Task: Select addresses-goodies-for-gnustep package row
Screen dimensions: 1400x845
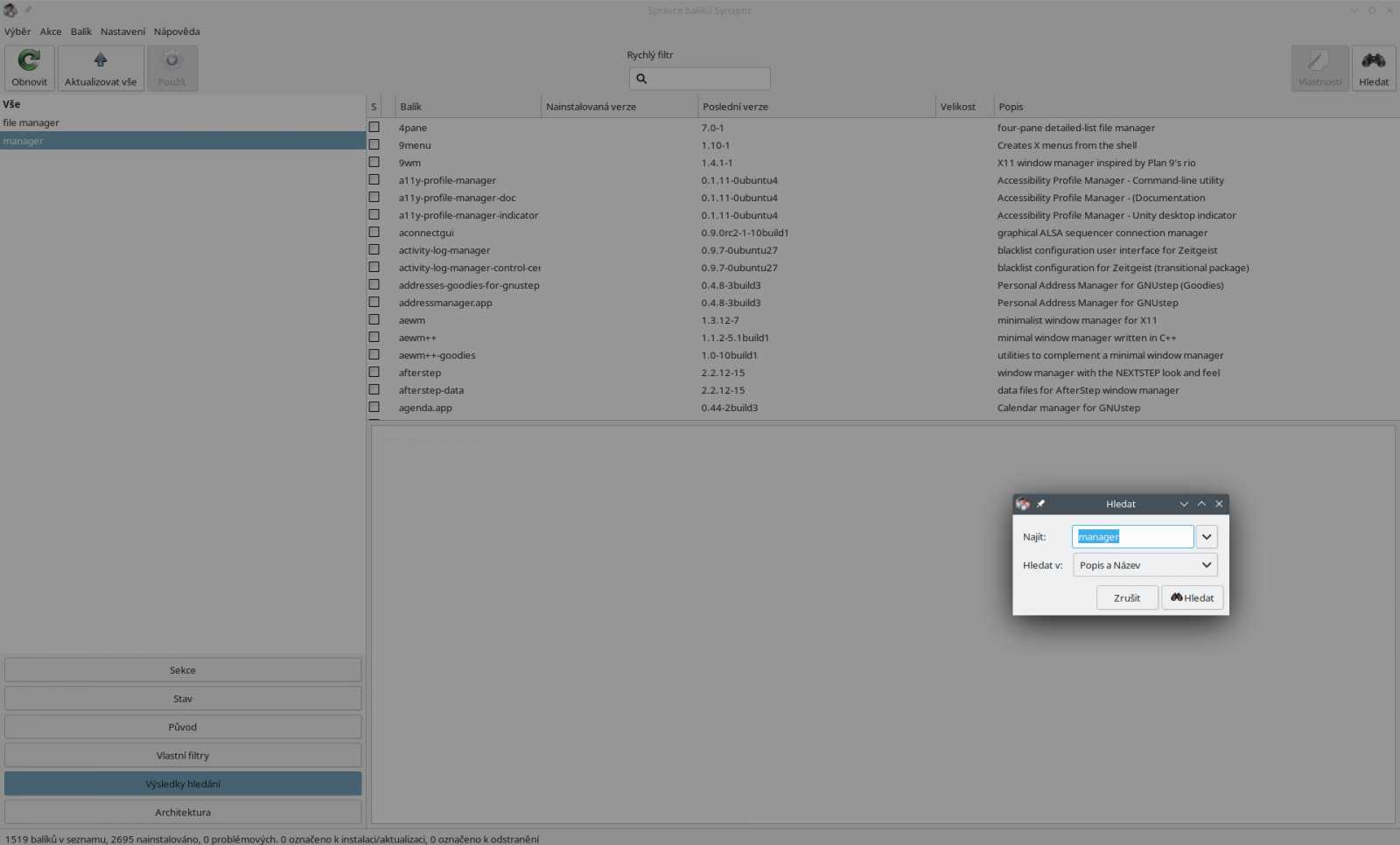Action: [882, 285]
